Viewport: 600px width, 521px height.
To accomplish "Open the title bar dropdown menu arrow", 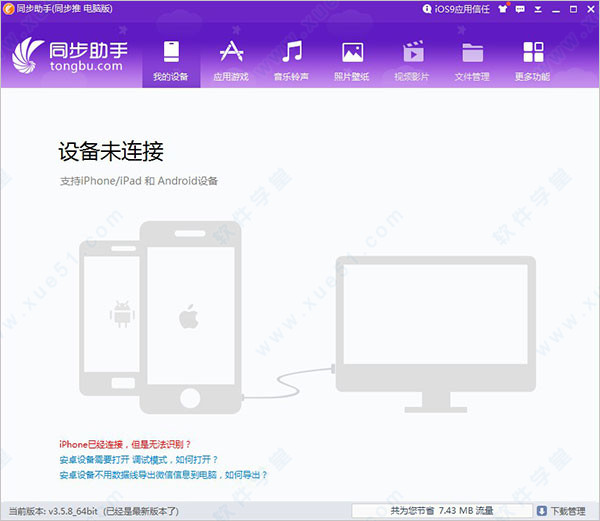I will click(538, 9).
